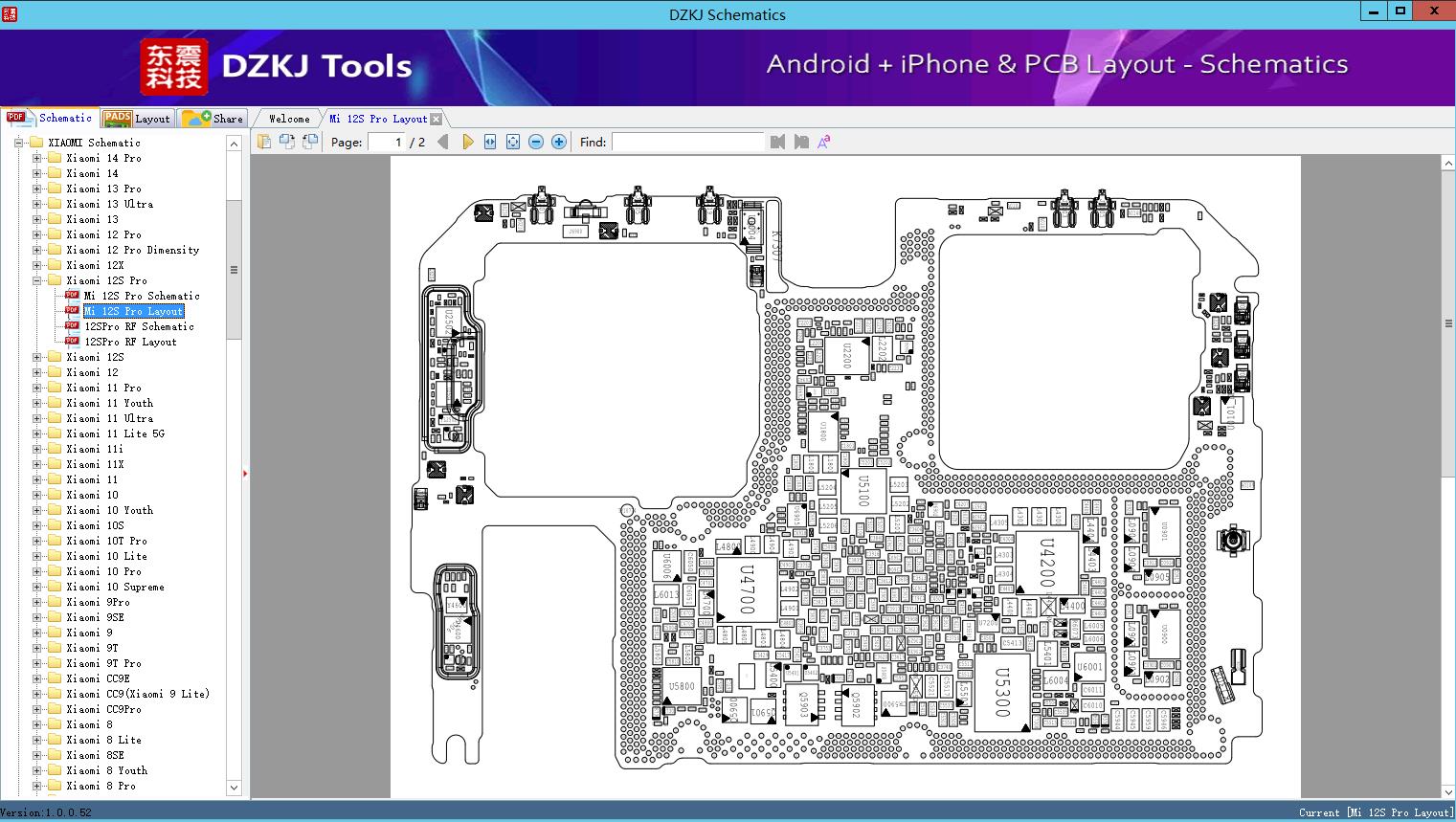Zoom in with the plus icon

[559, 142]
